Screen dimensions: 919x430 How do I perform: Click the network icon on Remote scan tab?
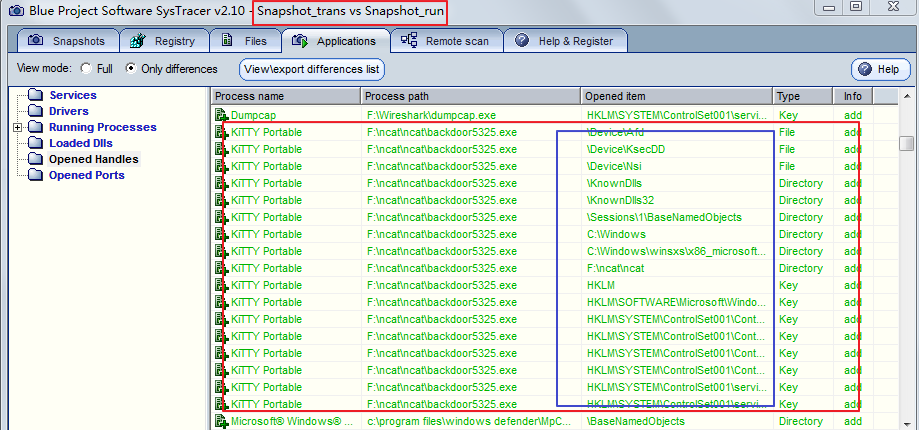tap(409, 40)
